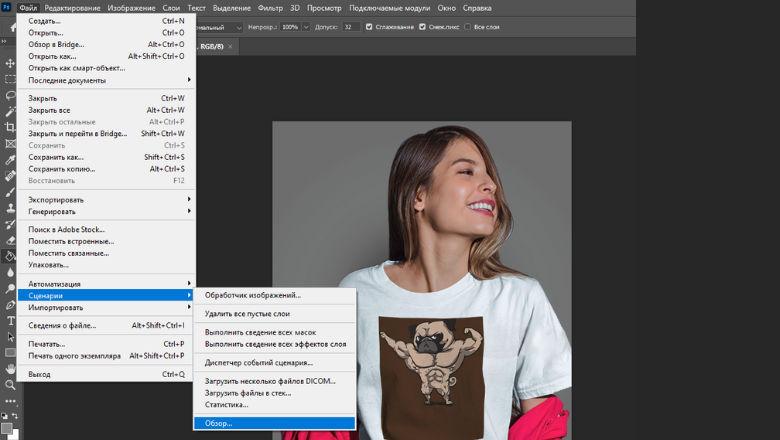Select the Lasso tool
The image size is (780, 440).
point(10,95)
